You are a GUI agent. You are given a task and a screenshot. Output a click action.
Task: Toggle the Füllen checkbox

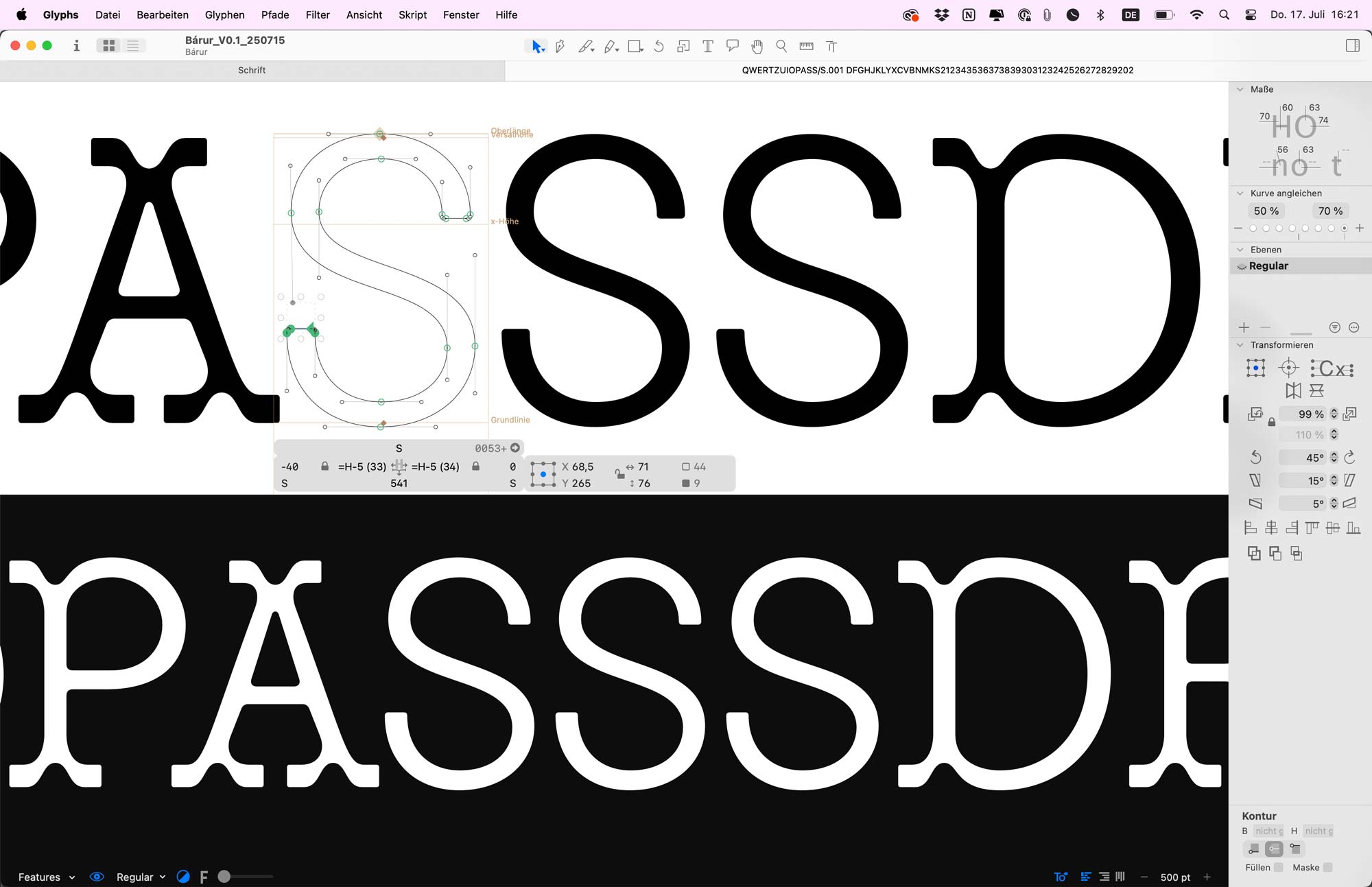pyautogui.click(x=1278, y=867)
